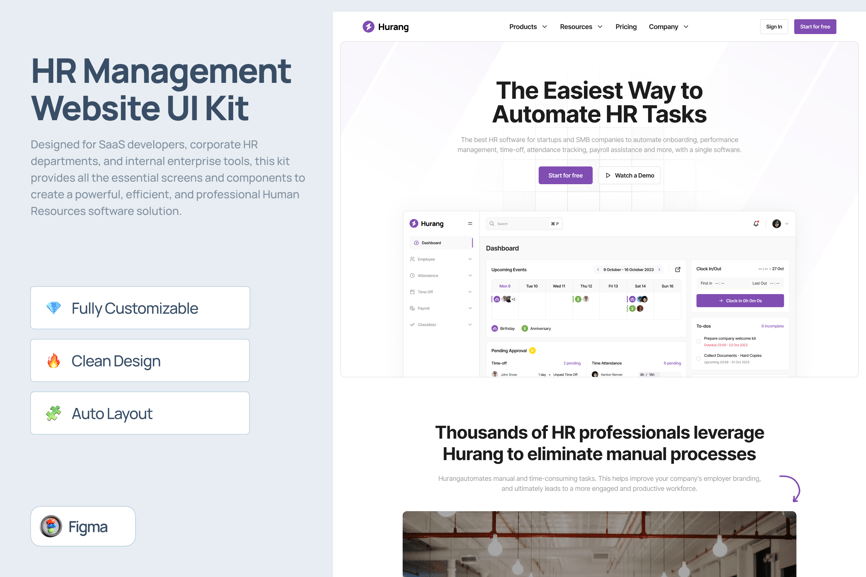
Task: Expand the Company dropdown in navbar
Action: (x=668, y=27)
